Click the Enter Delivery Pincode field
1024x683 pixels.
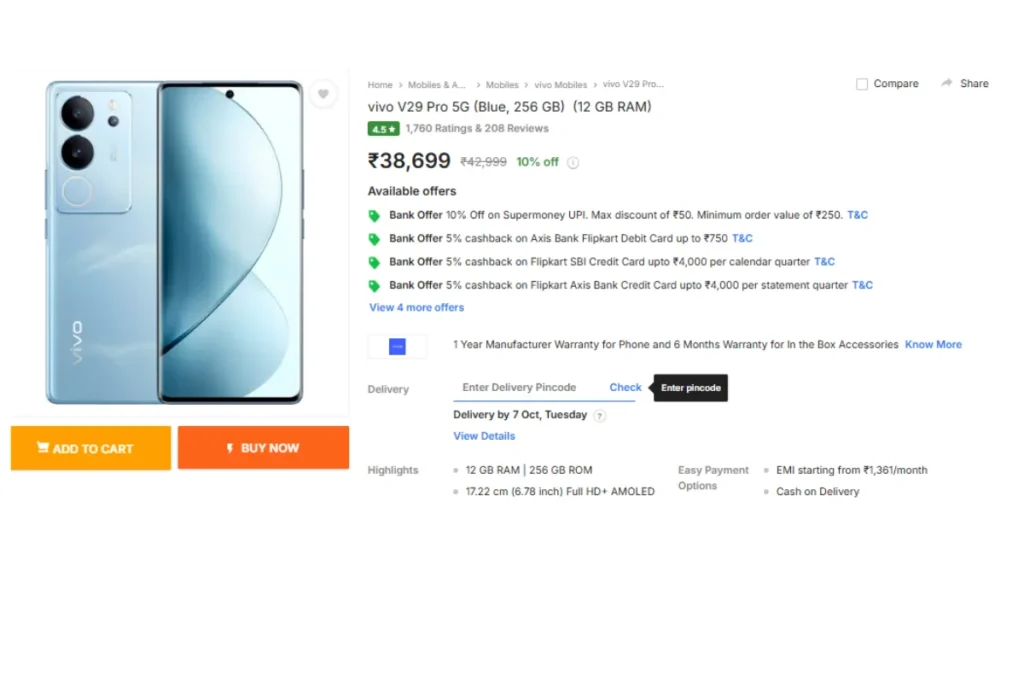(520, 388)
